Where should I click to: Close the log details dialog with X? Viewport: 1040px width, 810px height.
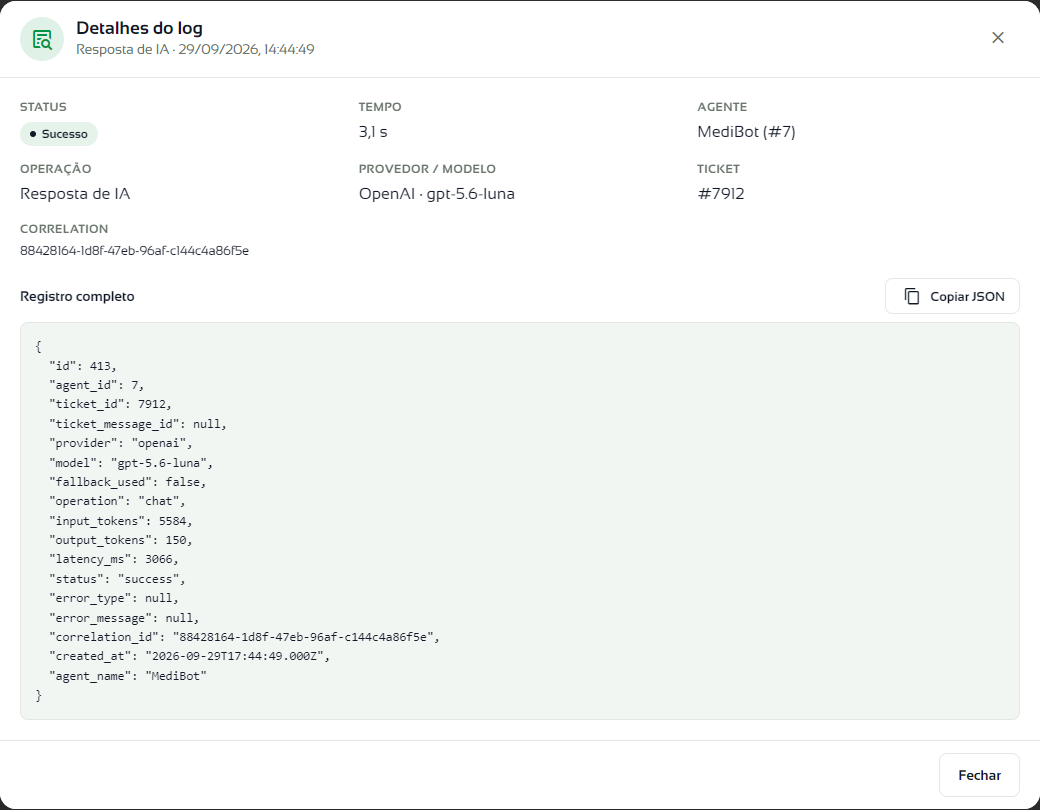click(998, 38)
